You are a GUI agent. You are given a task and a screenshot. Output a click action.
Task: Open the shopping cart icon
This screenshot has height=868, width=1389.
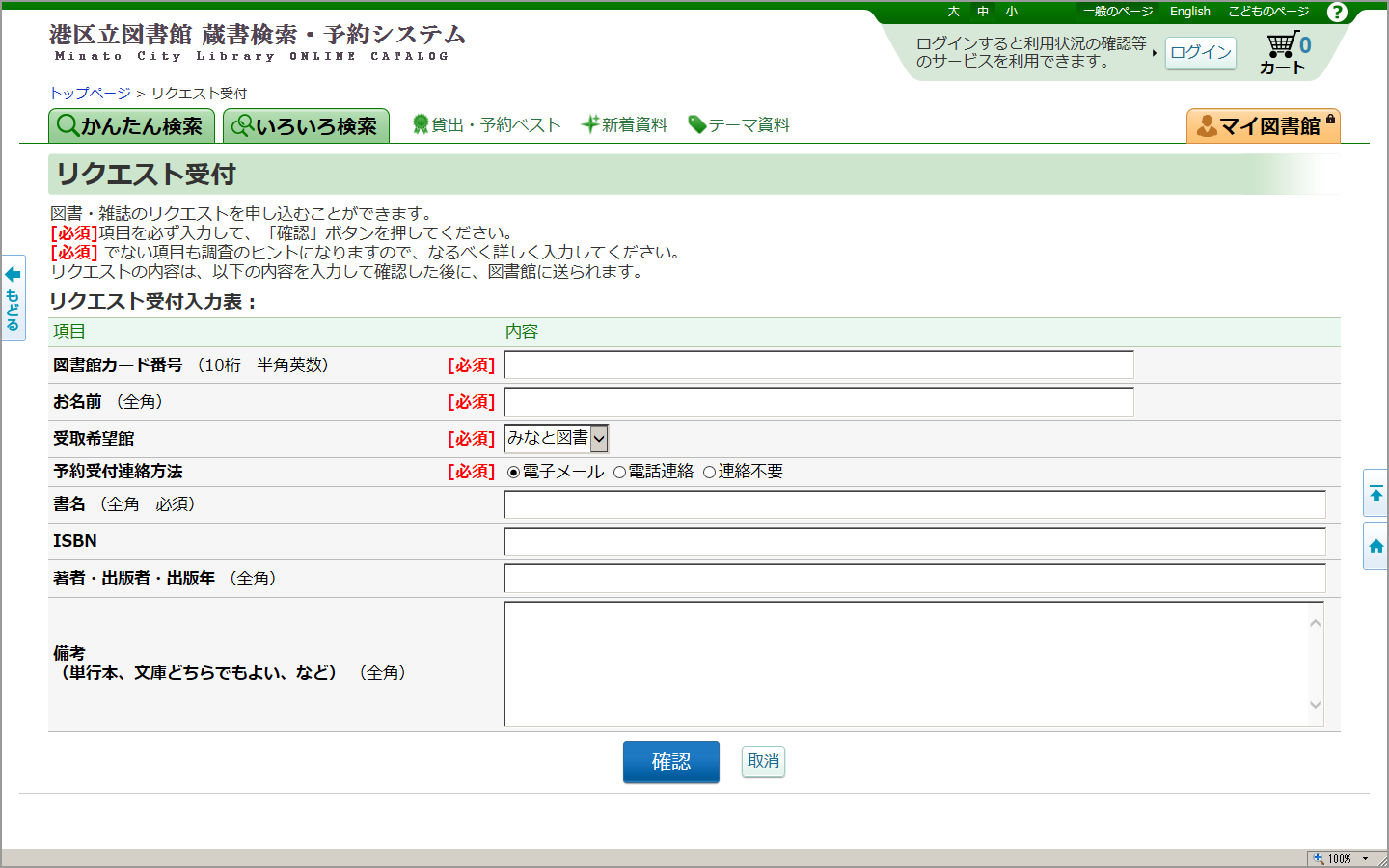[1283, 54]
